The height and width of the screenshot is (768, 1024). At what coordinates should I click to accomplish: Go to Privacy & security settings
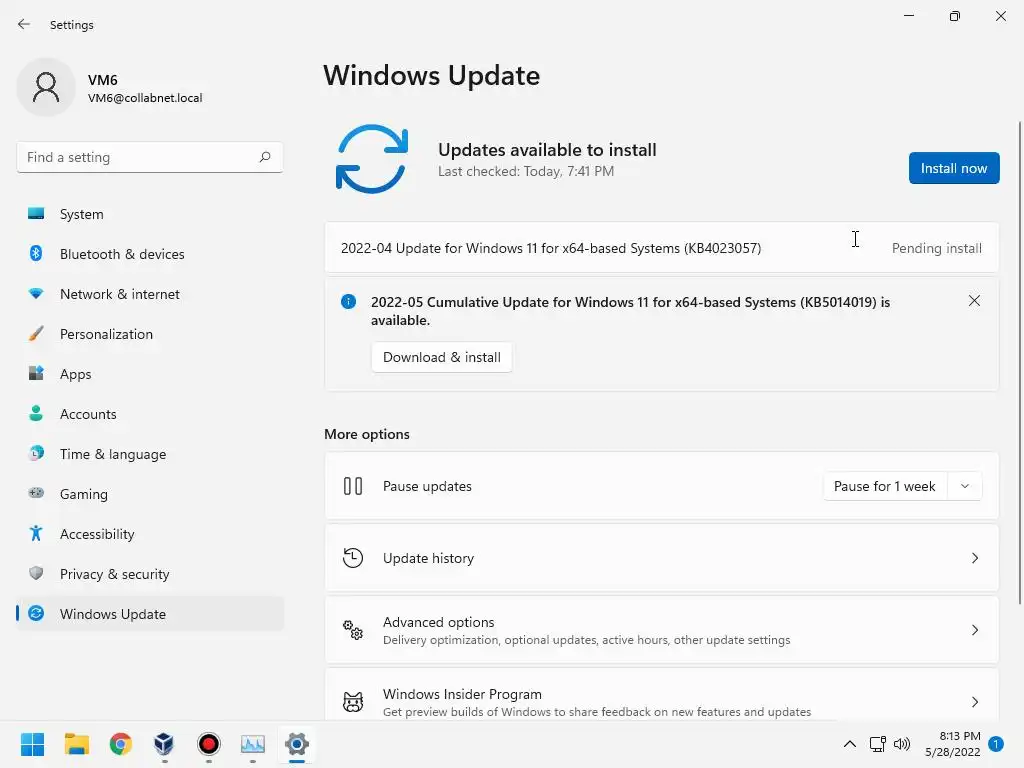point(150,574)
